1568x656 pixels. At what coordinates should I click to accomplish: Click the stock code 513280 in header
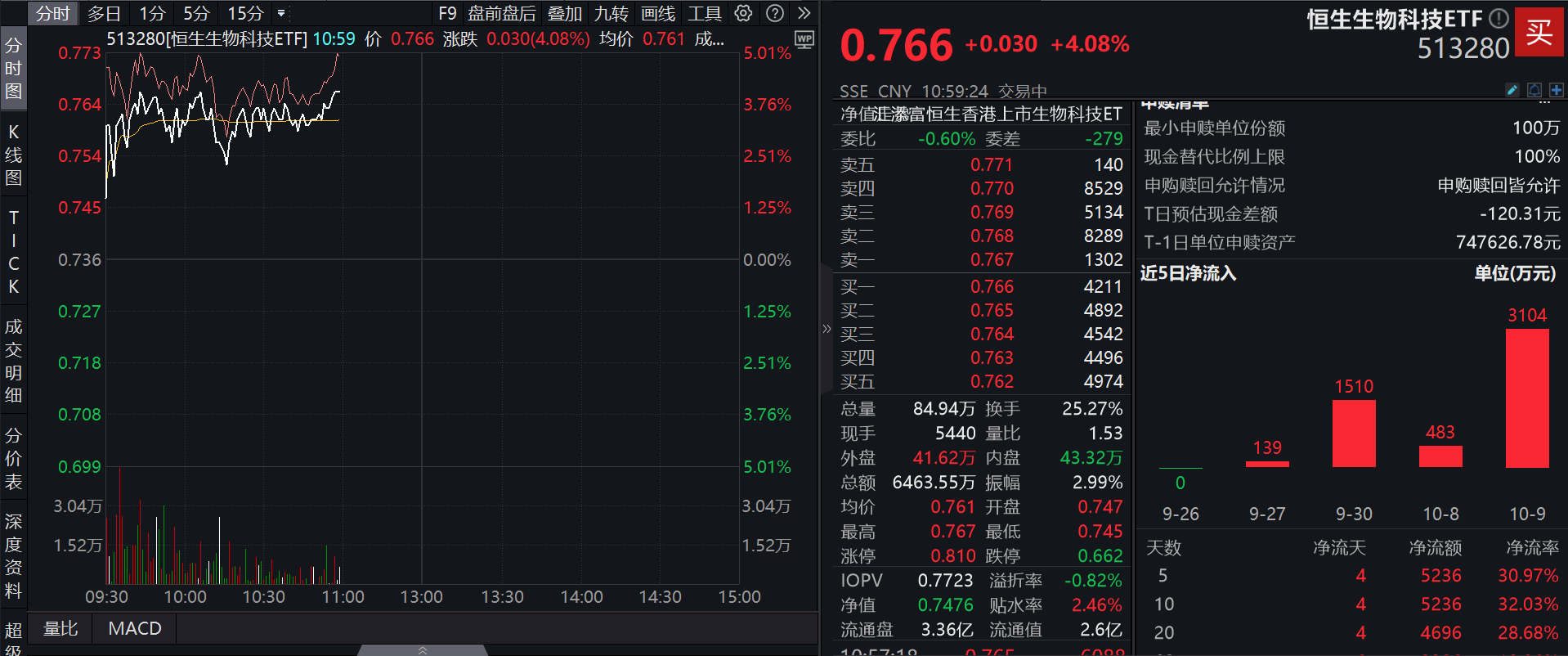coord(1463,48)
